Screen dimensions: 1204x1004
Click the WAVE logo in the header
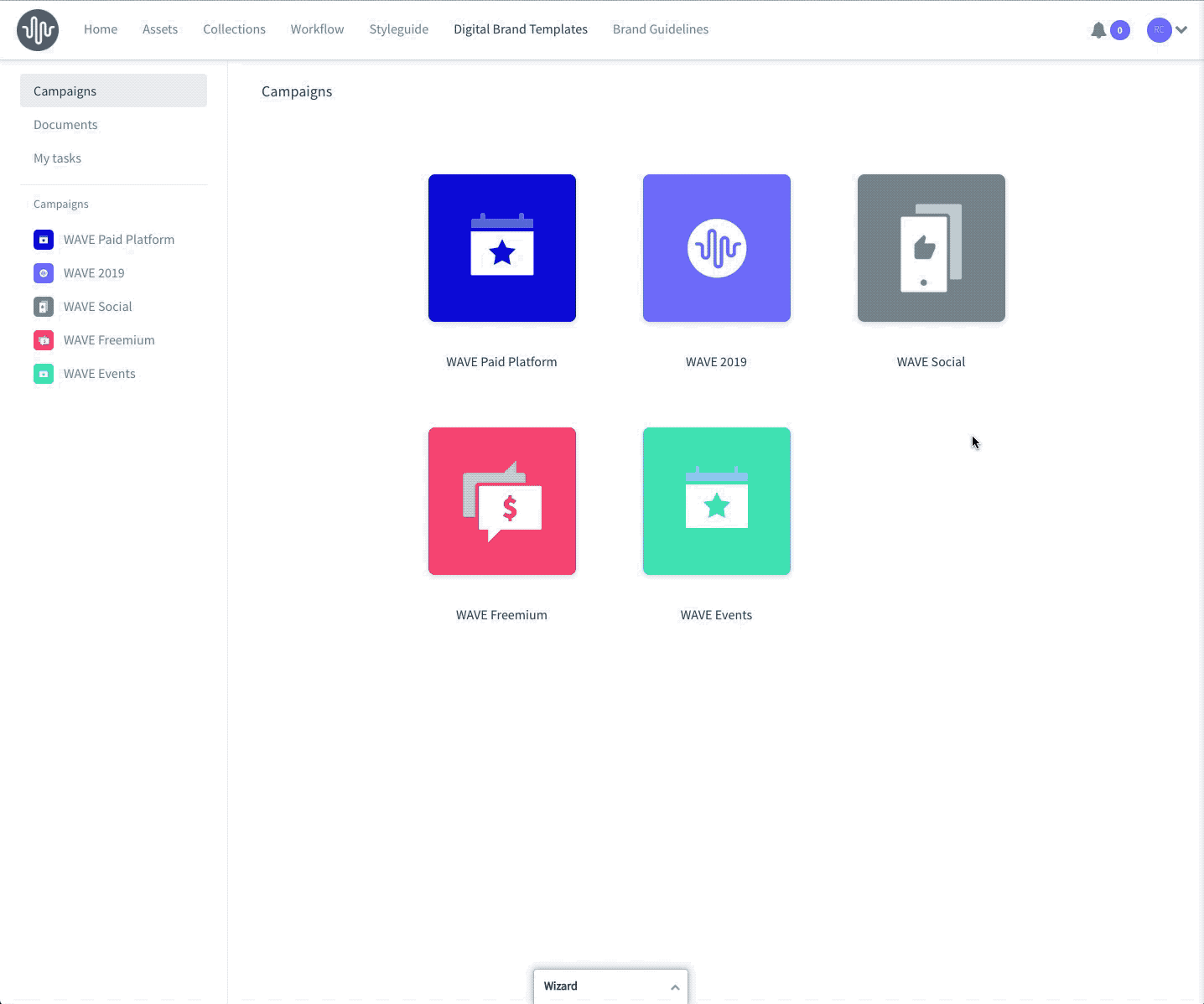coord(38,30)
